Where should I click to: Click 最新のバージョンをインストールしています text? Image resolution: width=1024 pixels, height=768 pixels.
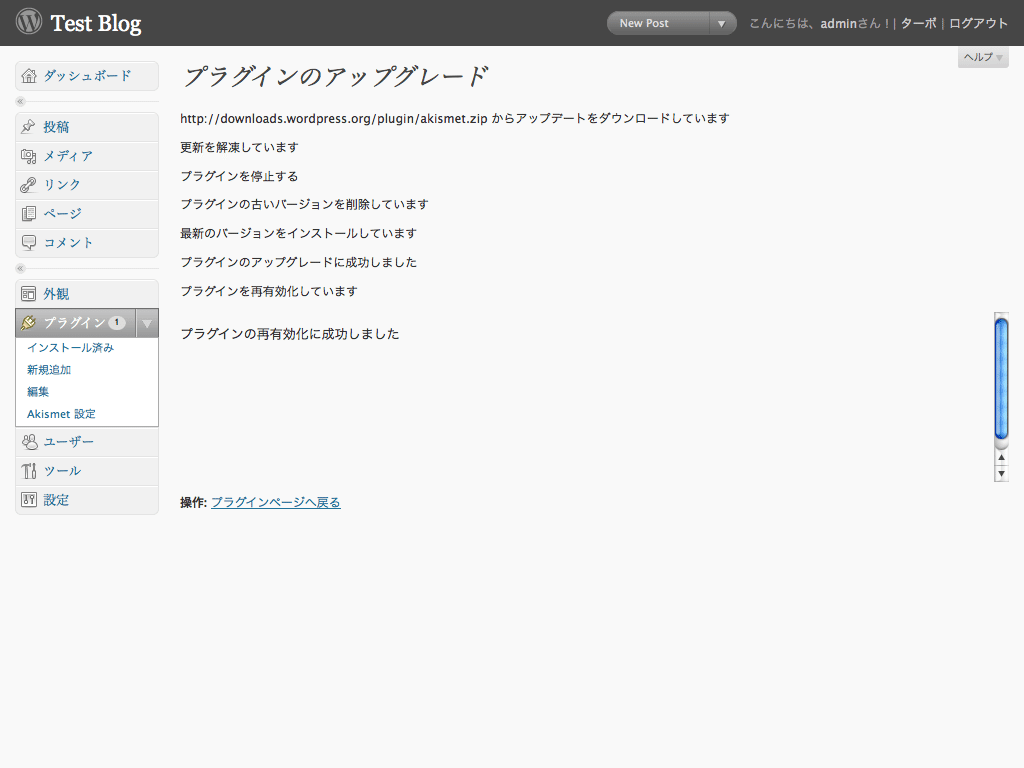pos(298,233)
